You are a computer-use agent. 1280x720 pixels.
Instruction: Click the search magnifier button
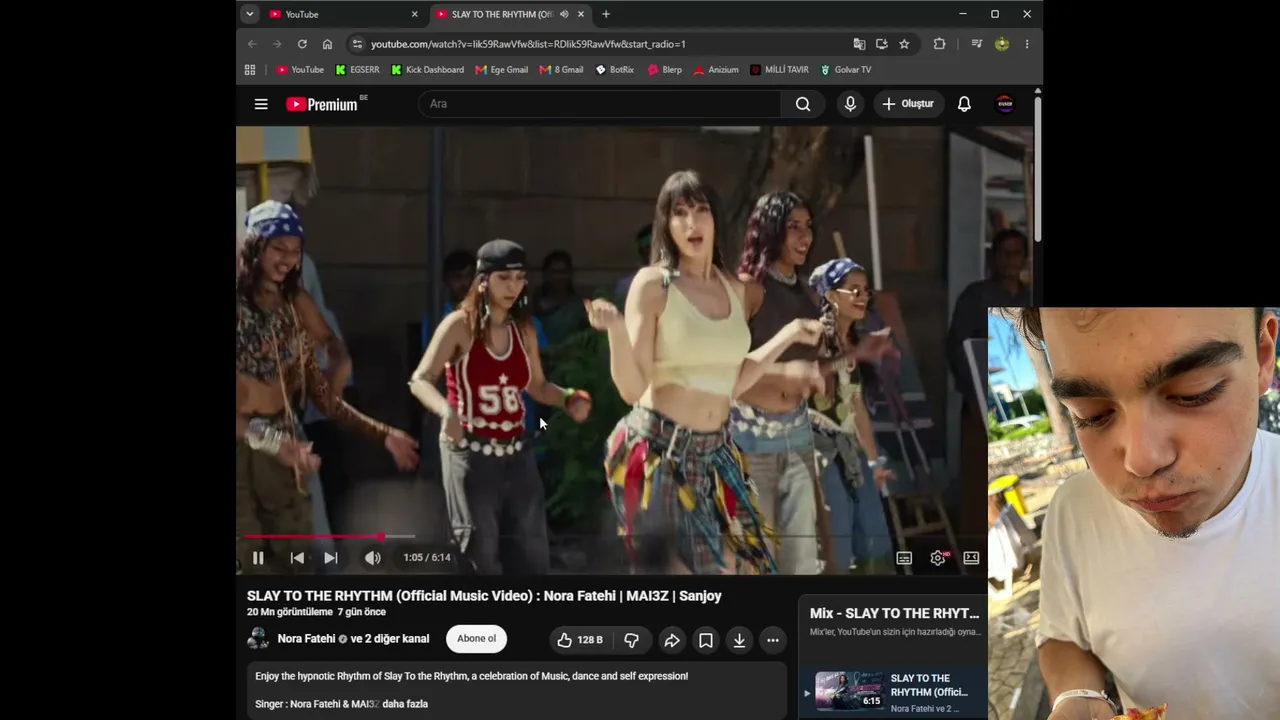point(803,104)
